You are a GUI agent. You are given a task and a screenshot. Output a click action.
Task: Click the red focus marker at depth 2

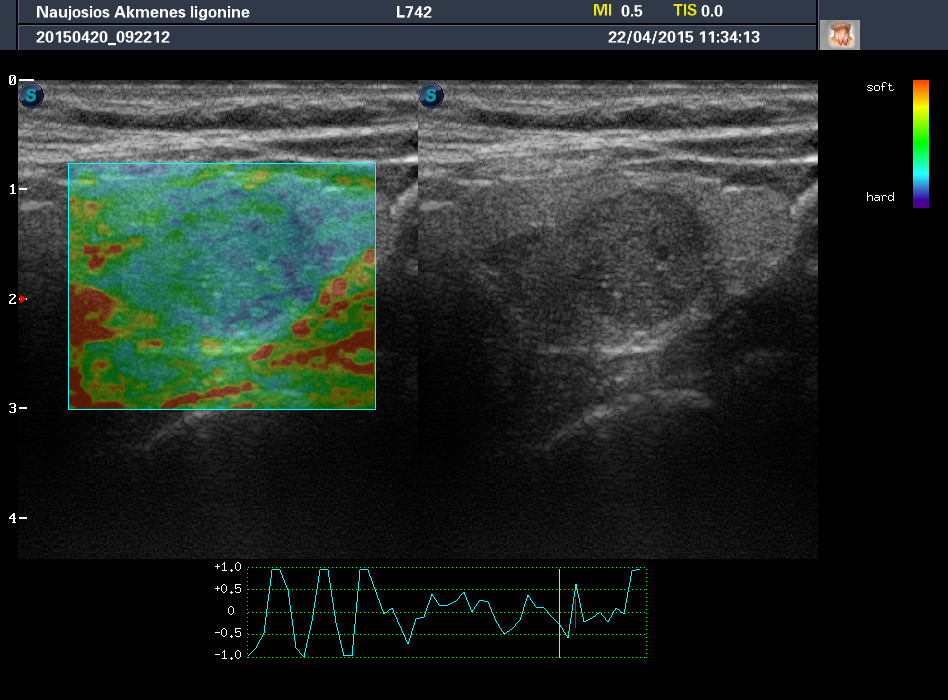22,299
